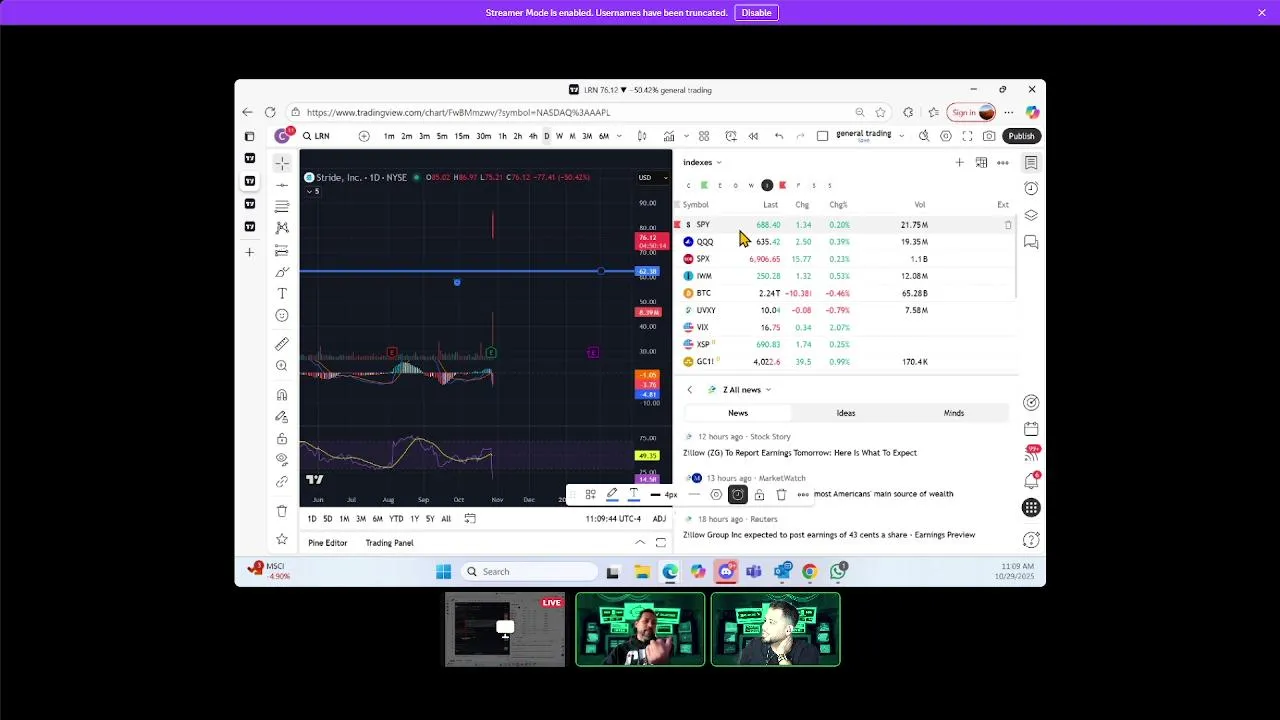
Task: Select the BTC watchlist row
Action: (846, 293)
